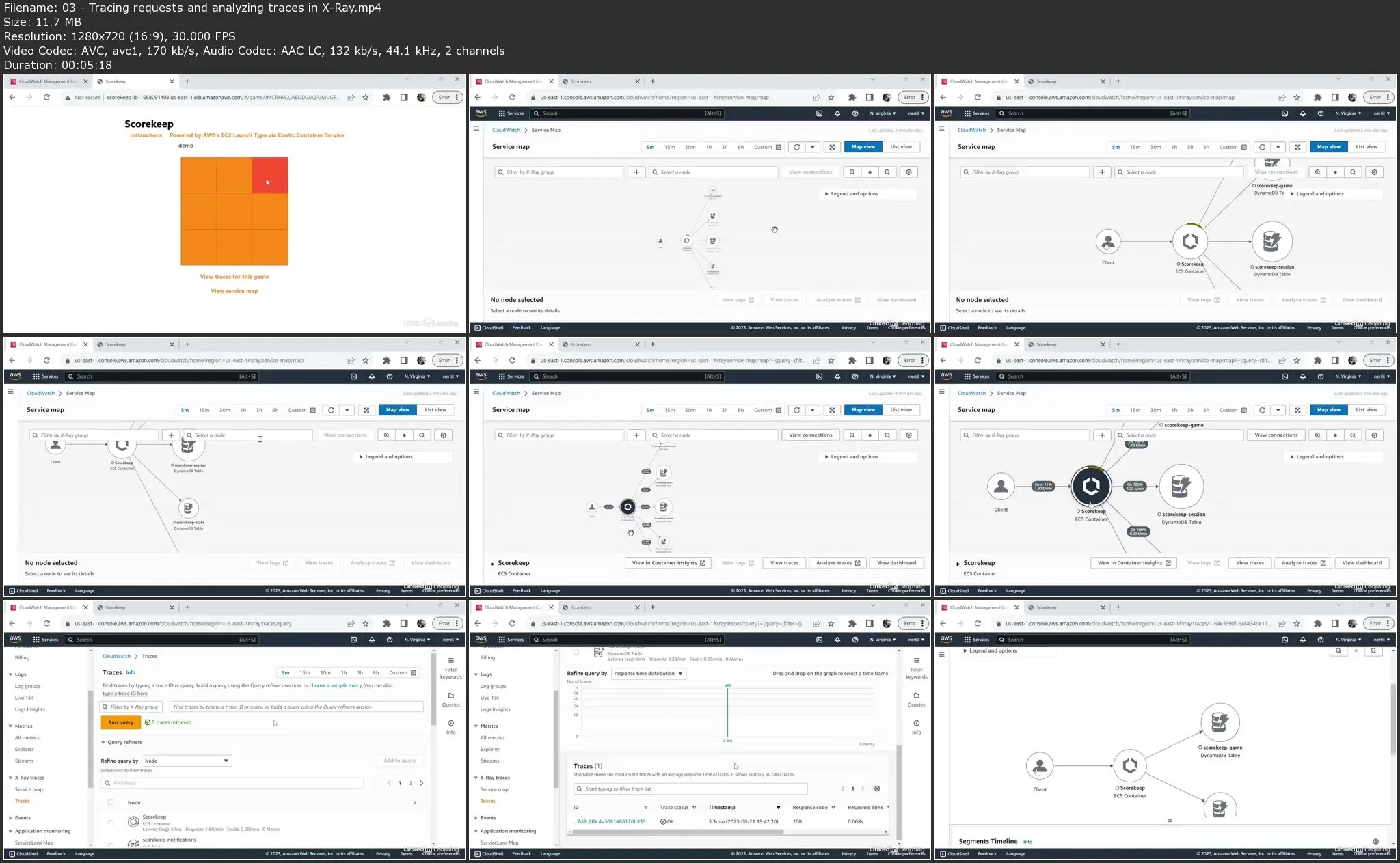Click View in Container Insights in Error 11% frame
Viewport: 1400px width, 863px height.
point(1134,563)
